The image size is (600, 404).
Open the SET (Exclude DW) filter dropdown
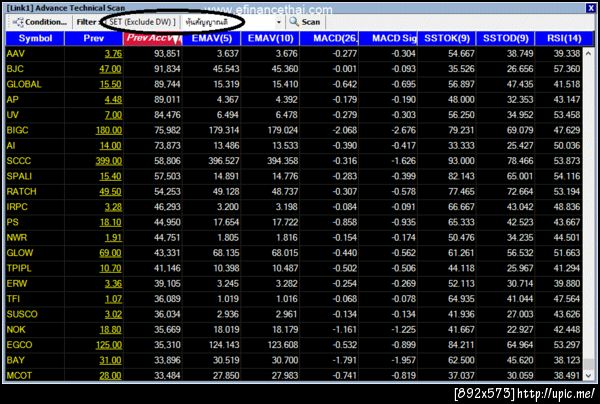(142, 22)
